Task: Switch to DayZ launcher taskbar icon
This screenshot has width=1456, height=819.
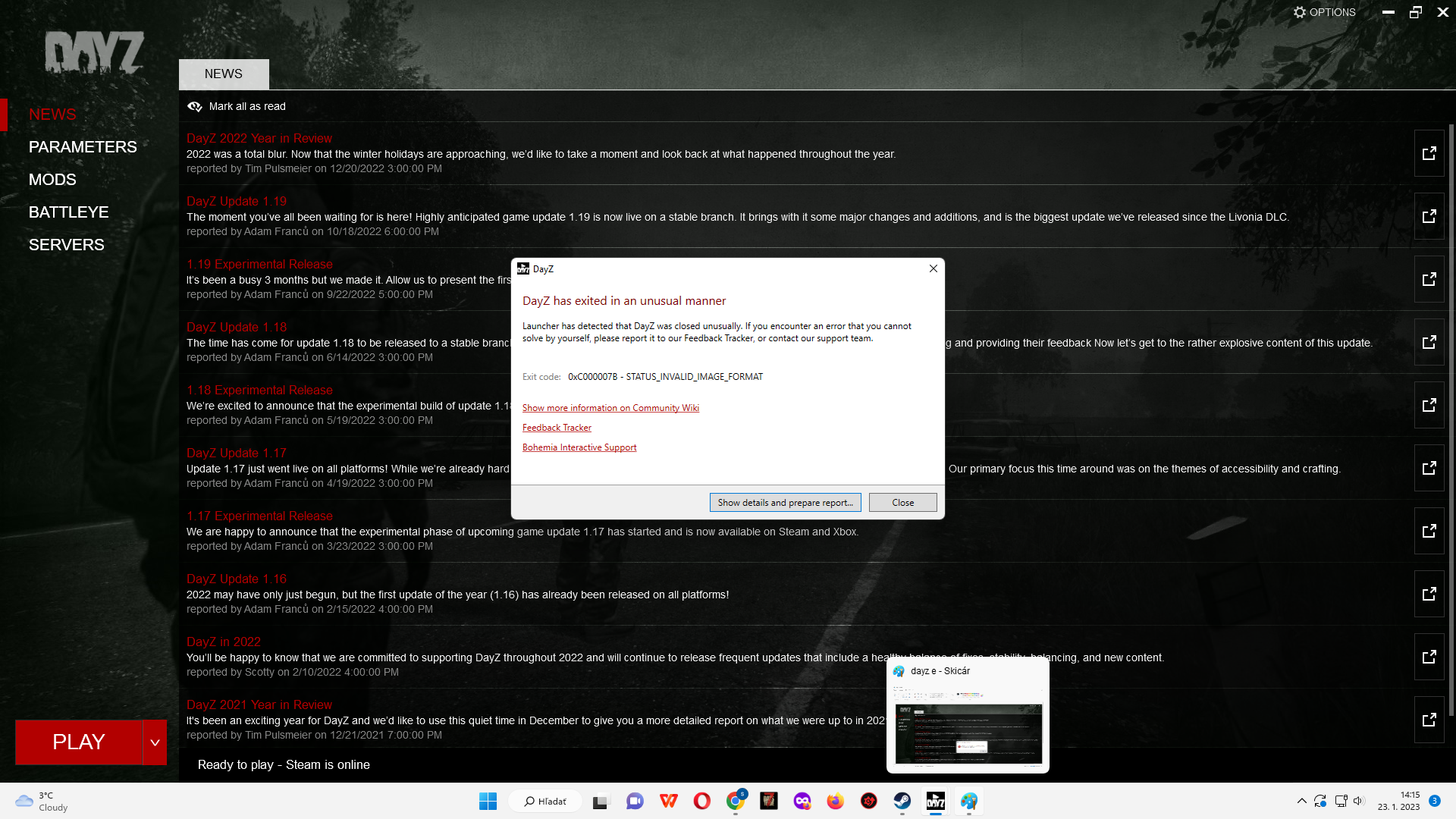Action: tap(935, 802)
